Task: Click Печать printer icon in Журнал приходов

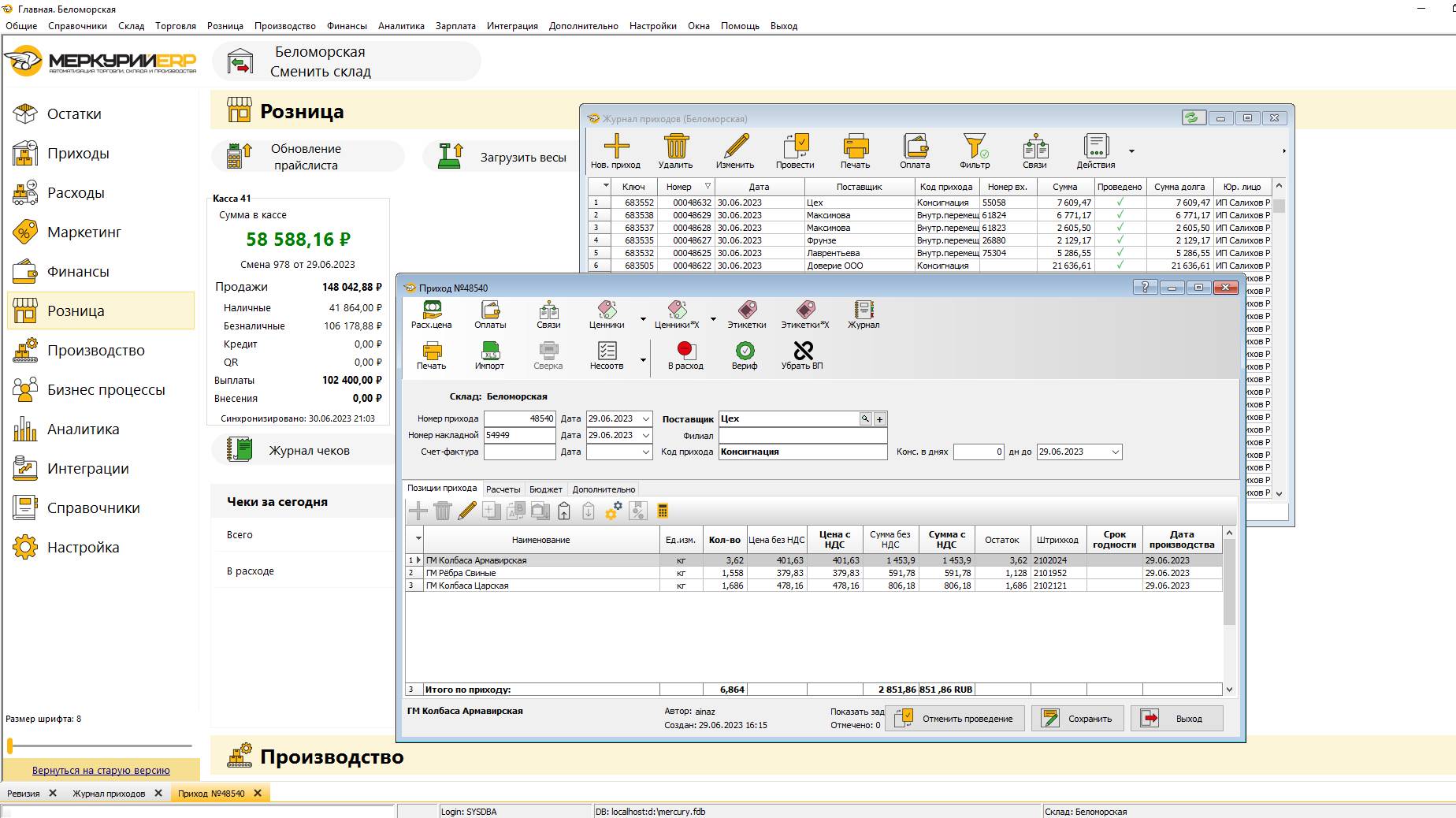Action: 856,146
